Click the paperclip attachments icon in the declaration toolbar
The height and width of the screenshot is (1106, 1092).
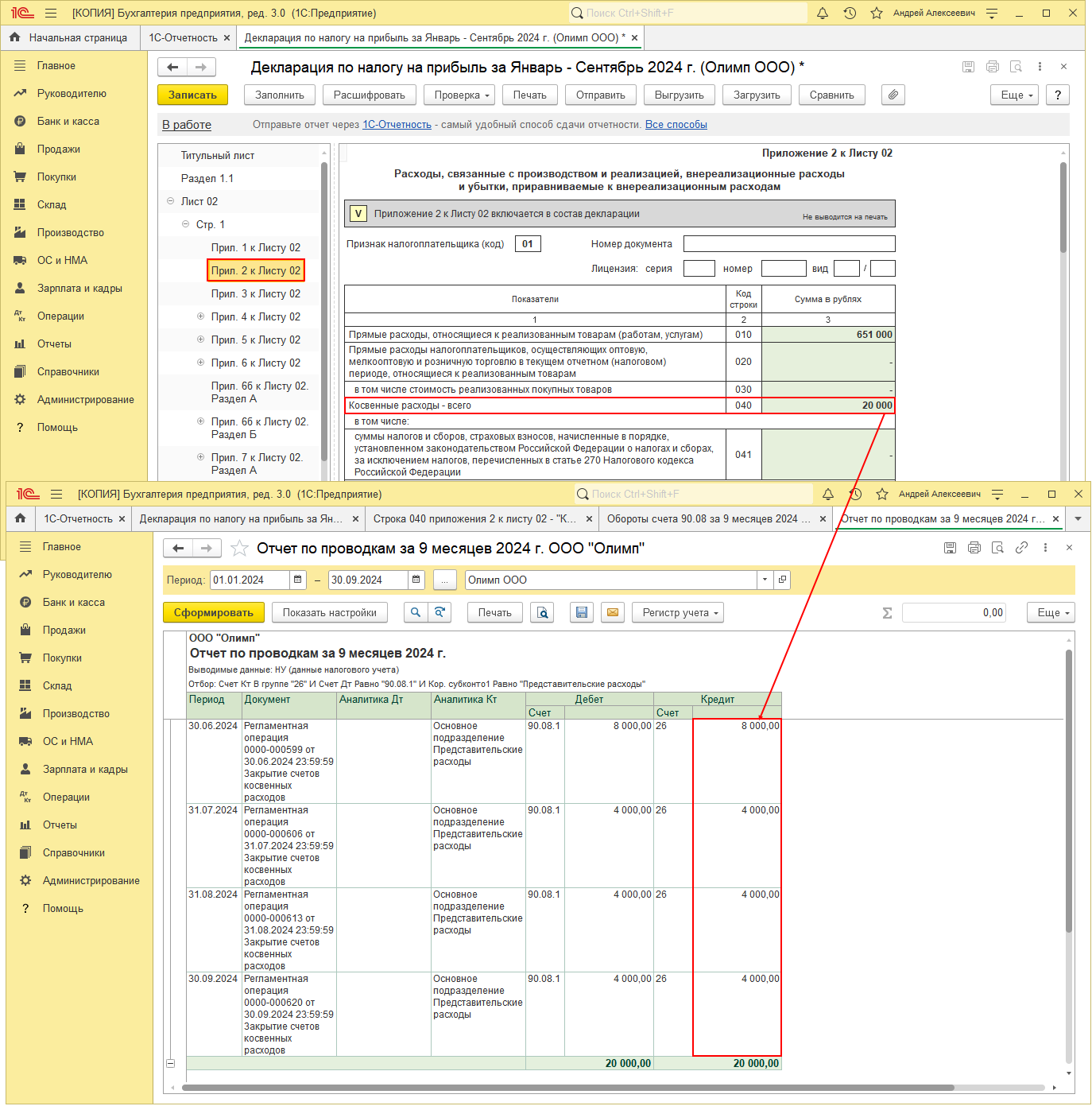893,95
